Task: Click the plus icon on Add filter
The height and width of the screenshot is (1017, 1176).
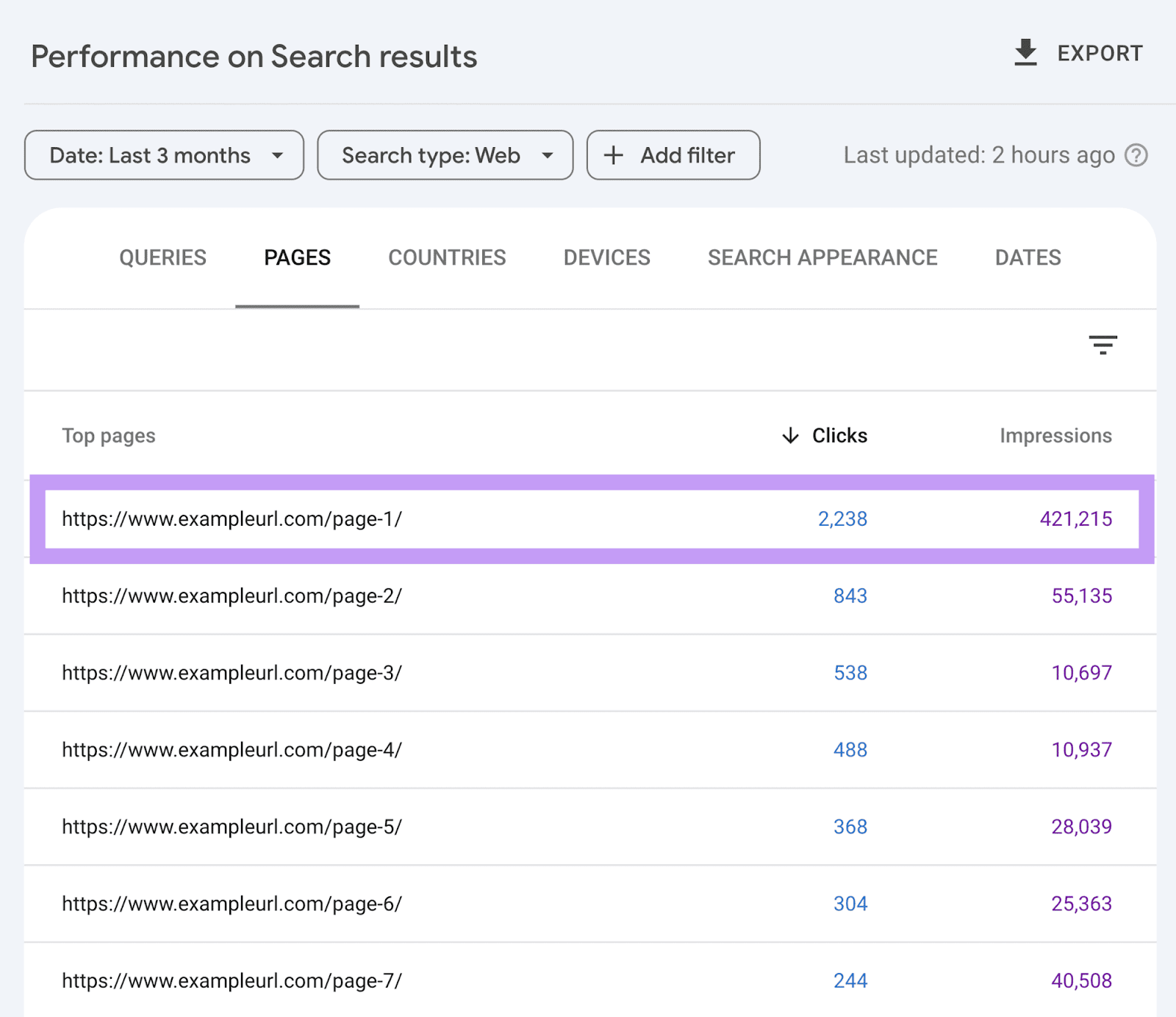Action: (x=613, y=155)
